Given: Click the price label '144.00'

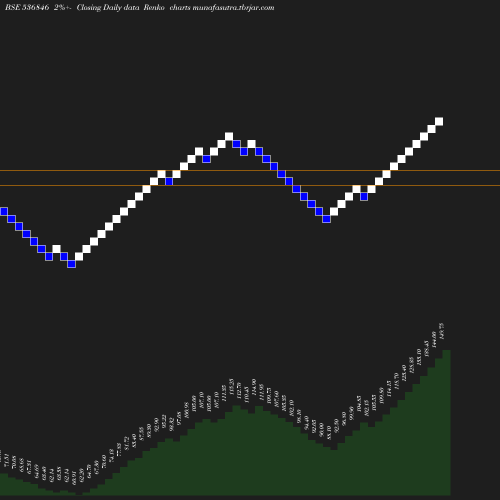Looking at the screenshot, I should pos(434,340).
